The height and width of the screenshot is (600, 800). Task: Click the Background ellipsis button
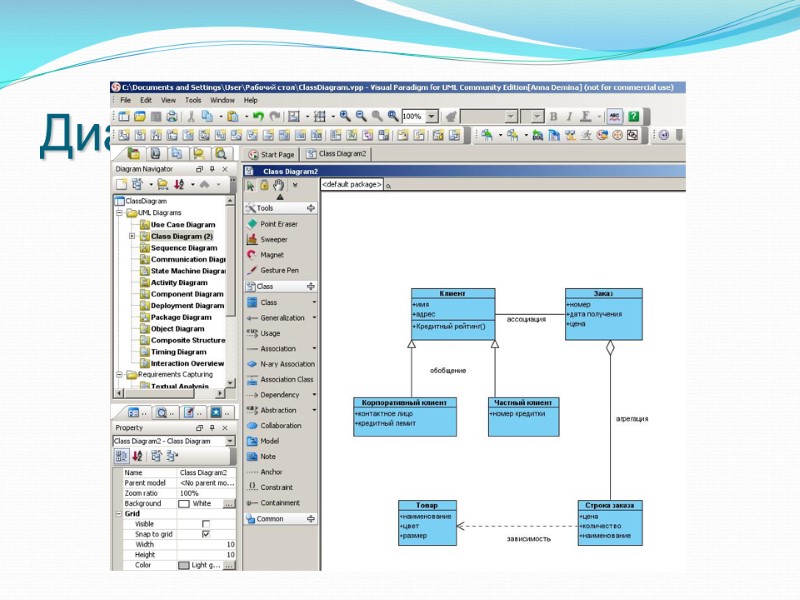coord(229,504)
